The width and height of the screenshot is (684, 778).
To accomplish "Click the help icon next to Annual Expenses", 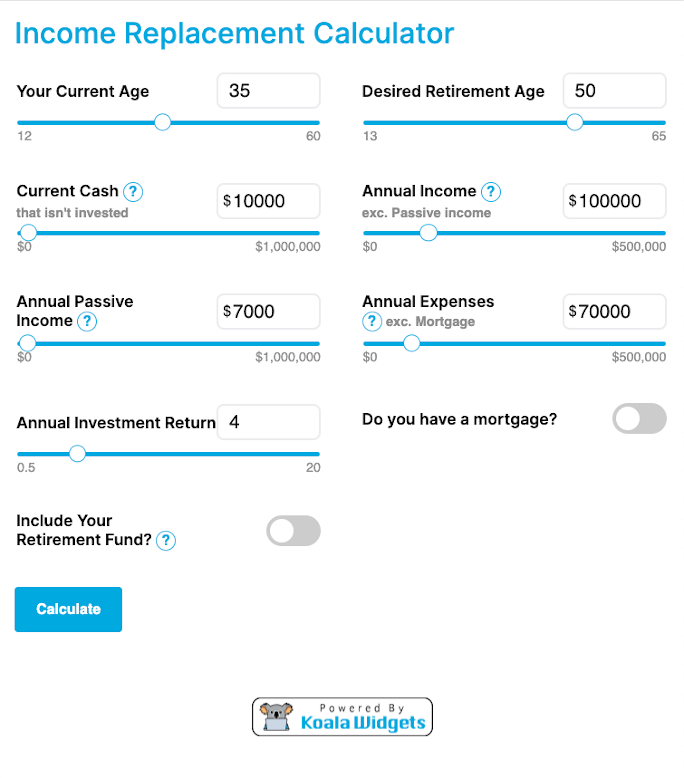I will pyautogui.click(x=372, y=321).
